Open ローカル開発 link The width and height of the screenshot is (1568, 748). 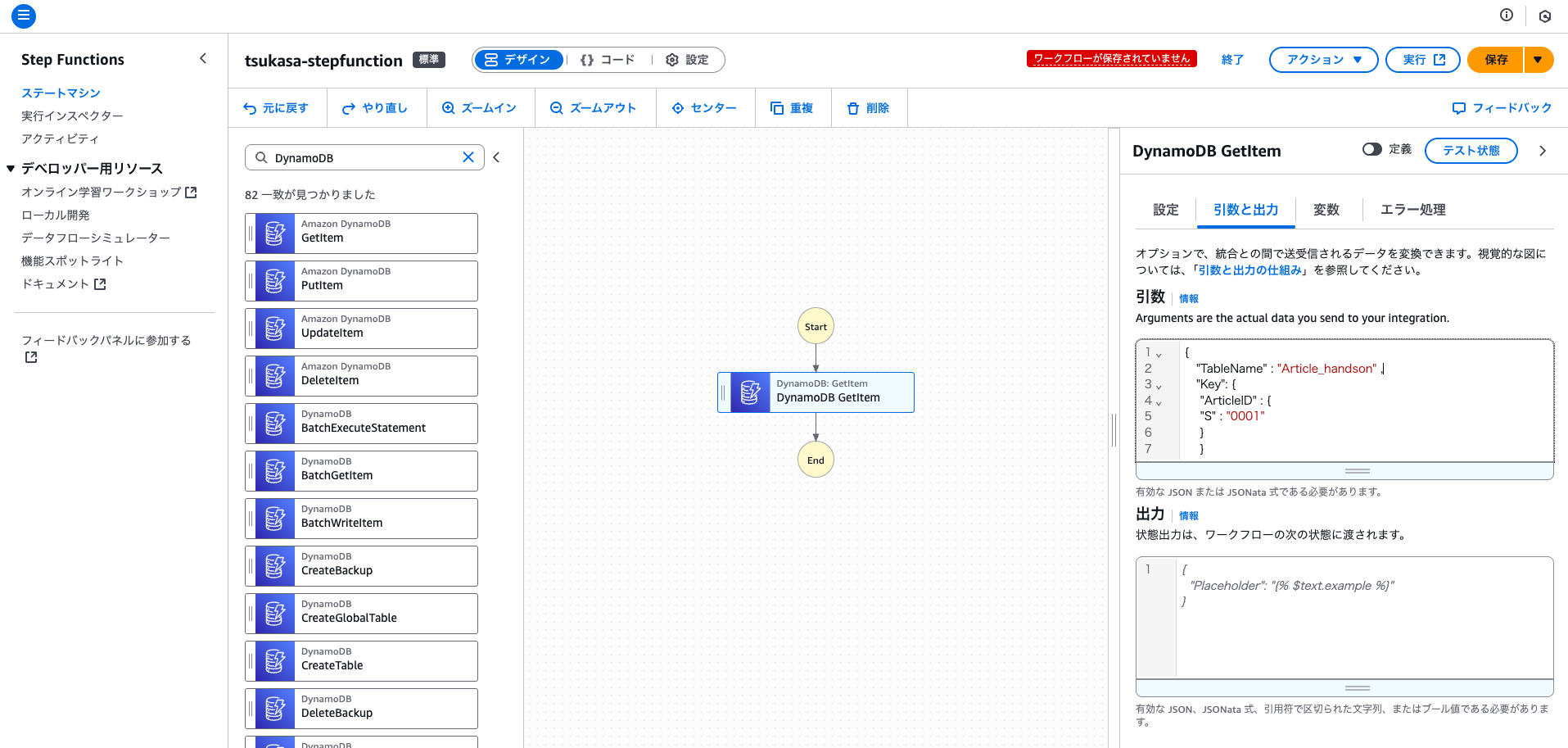pyautogui.click(x=56, y=215)
